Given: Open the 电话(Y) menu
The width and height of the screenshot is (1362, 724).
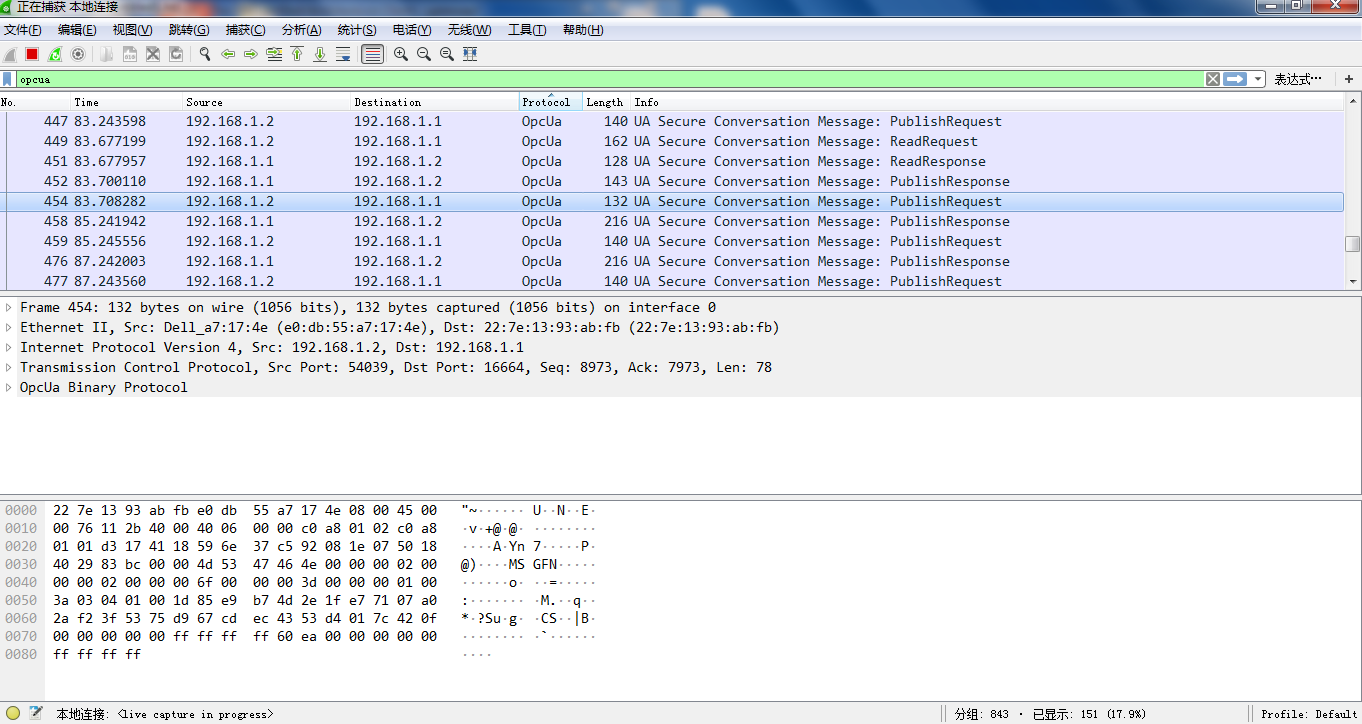Looking at the screenshot, I should (x=412, y=30).
